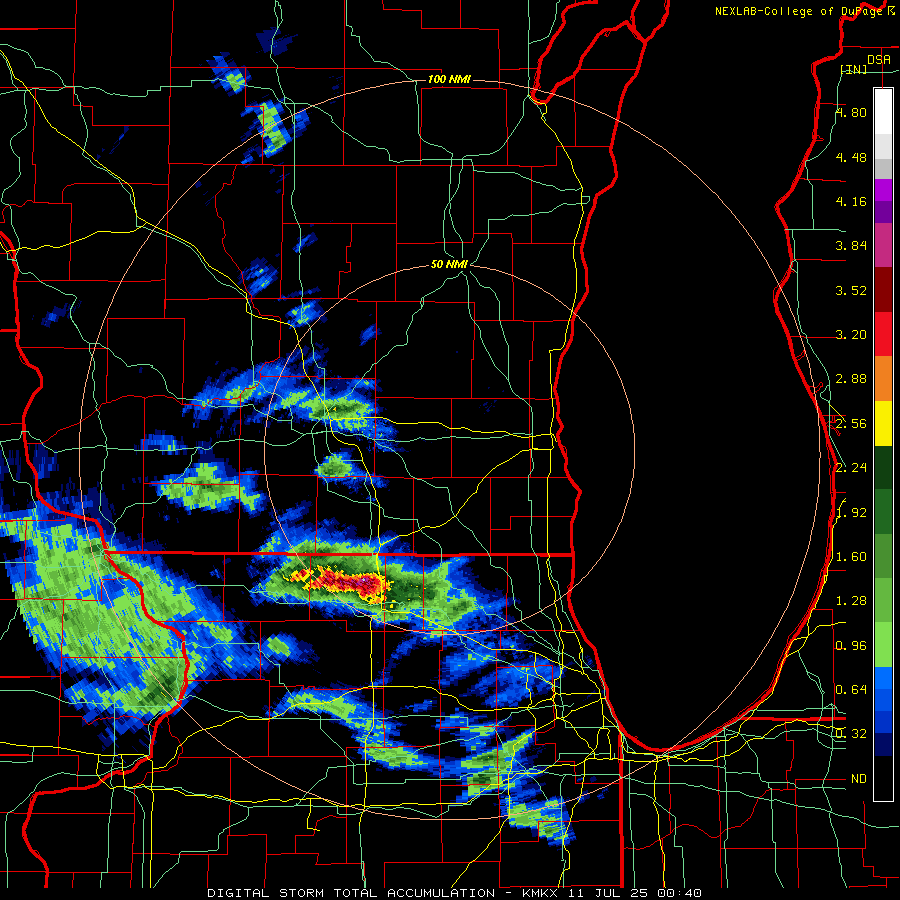The width and height of the screenshot is (900, 900).
Task: Click the 1.28 legend value
Action: 851,601
